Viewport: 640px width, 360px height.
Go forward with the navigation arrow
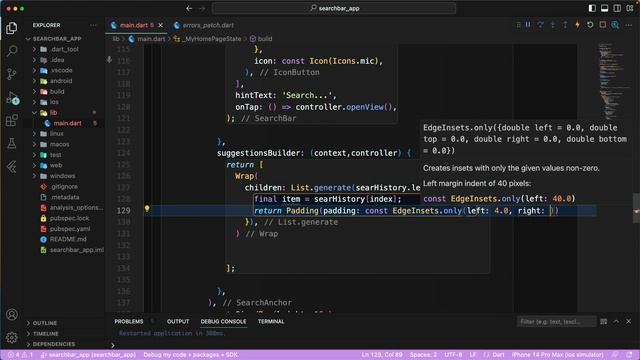202,8
